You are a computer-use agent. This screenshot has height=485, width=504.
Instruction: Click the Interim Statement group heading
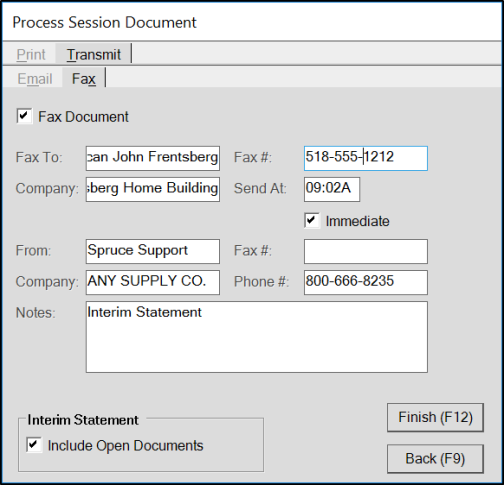click(83, 420)
